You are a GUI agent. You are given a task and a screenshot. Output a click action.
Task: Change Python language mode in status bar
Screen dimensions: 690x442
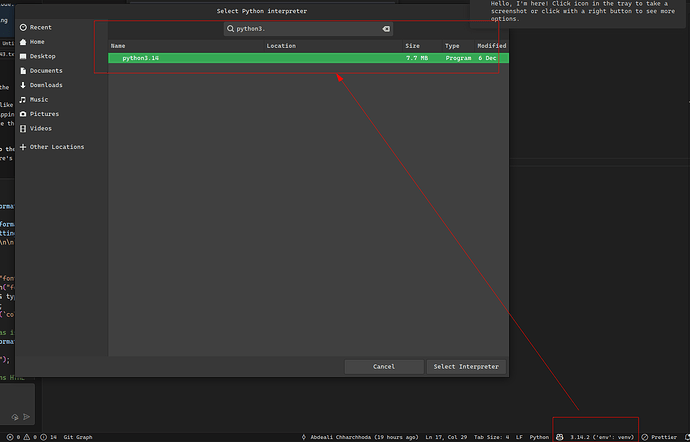(539, 437)
